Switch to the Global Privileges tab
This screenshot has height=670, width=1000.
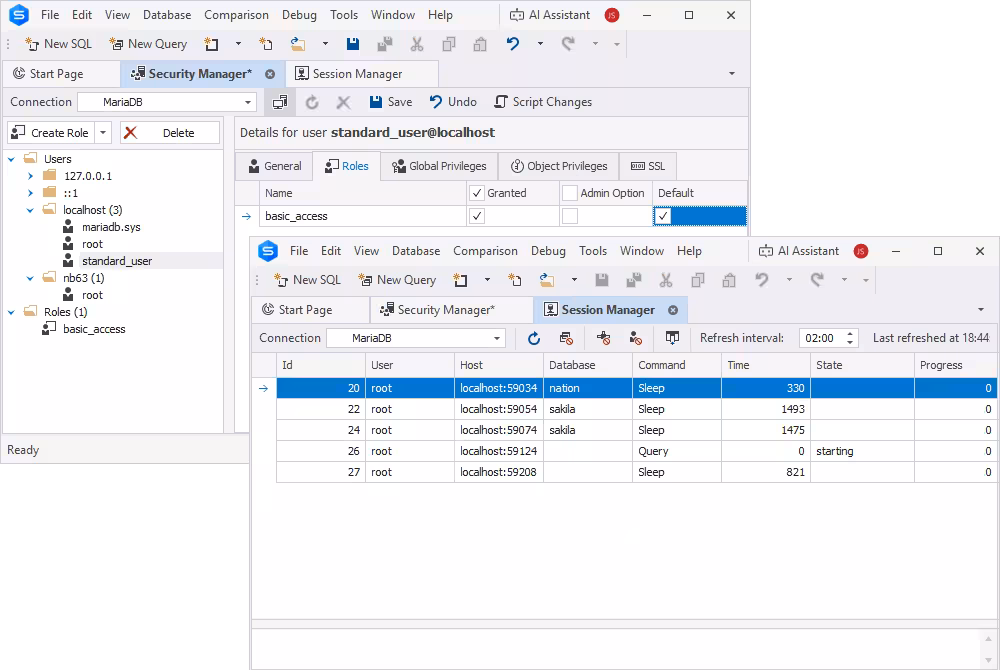(x=439, y=166)
